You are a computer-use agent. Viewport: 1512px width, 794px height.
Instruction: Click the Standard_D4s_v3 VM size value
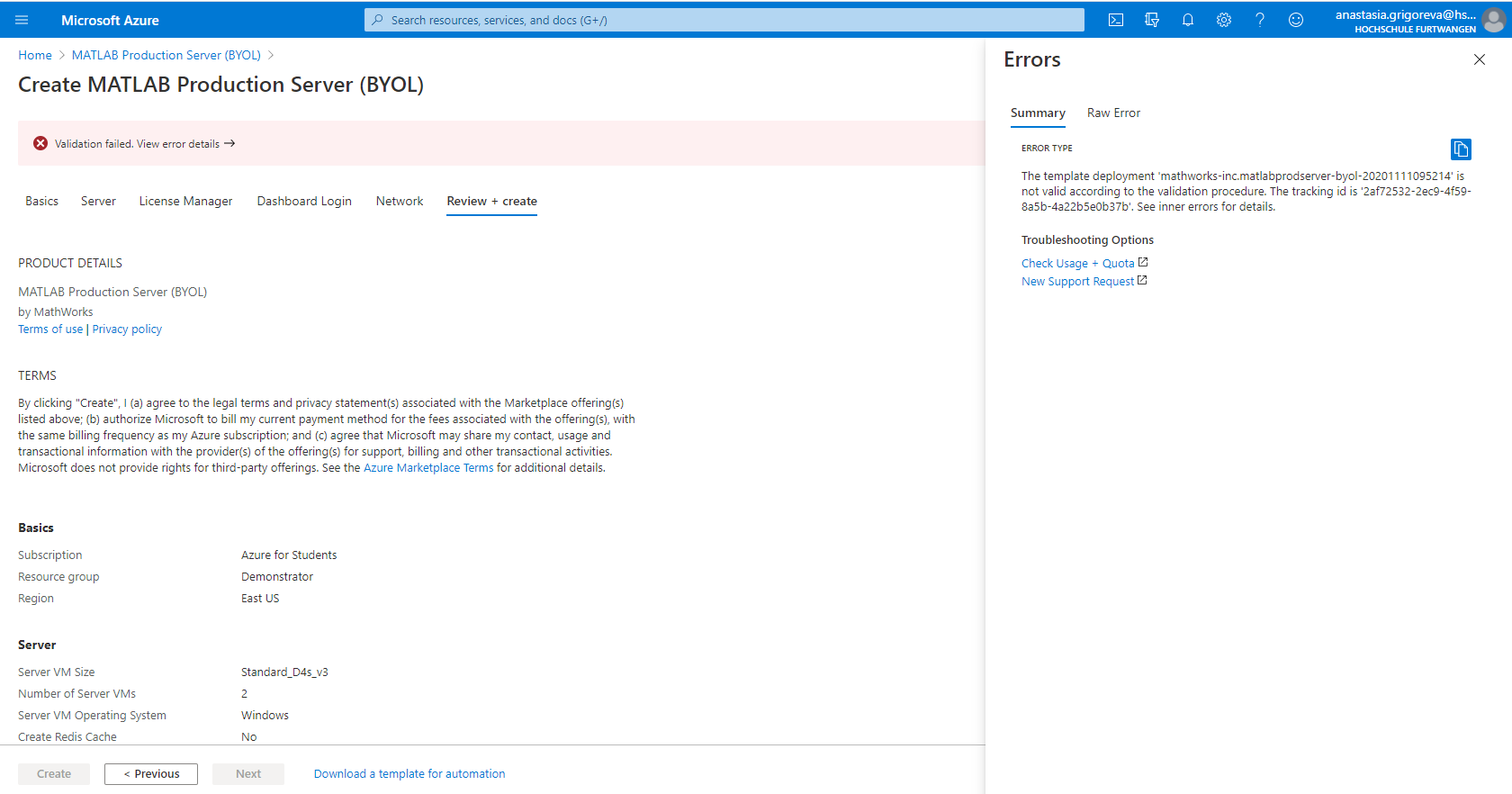[x=284, y=672]
